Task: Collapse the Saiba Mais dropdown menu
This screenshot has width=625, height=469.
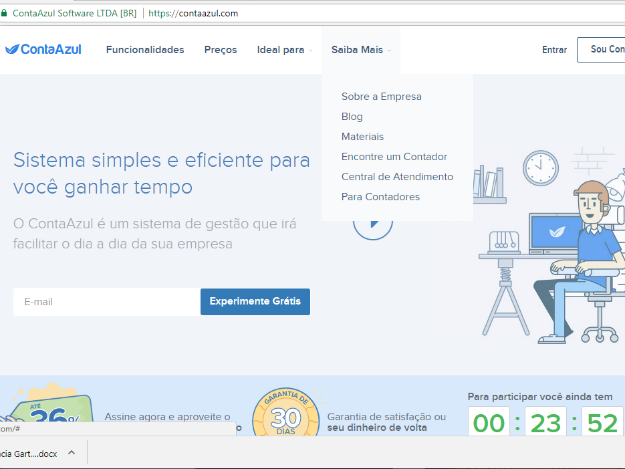Action: pyautogui.click(x=360, y=49)
